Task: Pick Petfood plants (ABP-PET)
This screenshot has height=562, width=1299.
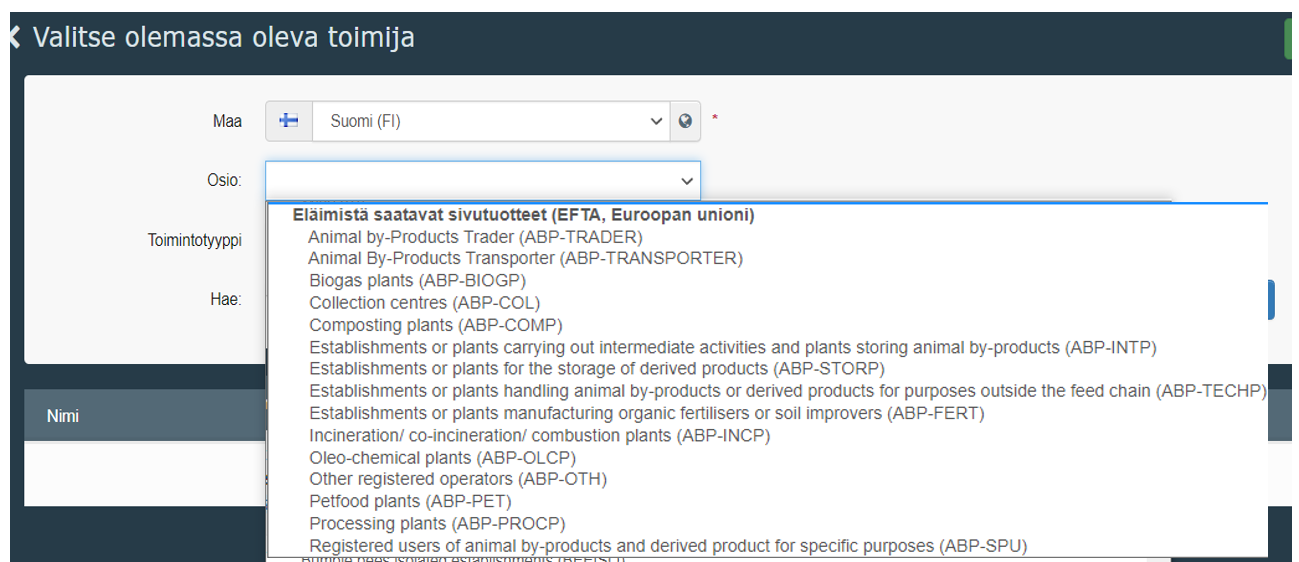Action: [410, 501]
